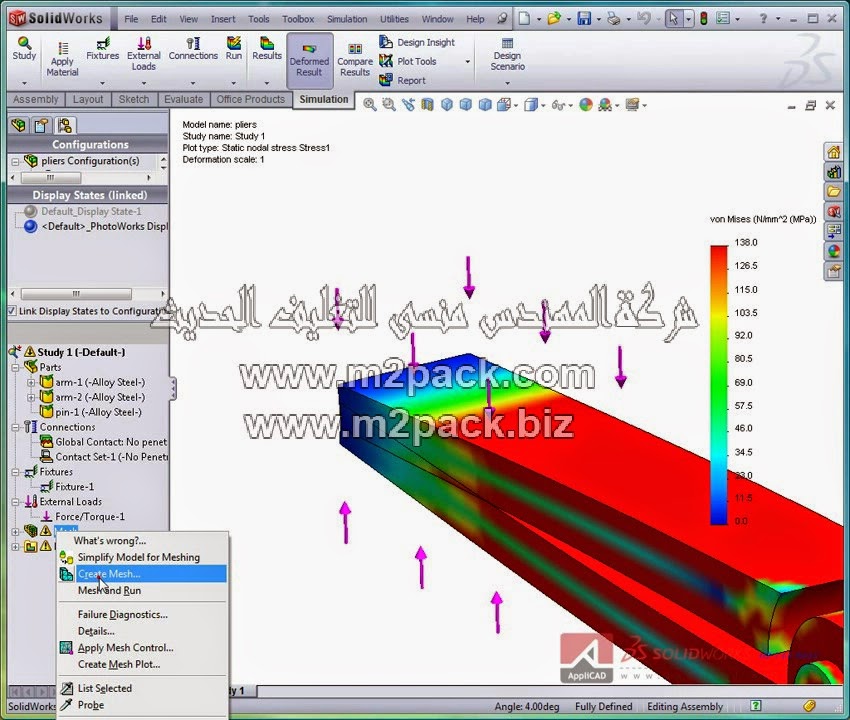Click the Save icon
Screen dimensions: 850x720
584,19
